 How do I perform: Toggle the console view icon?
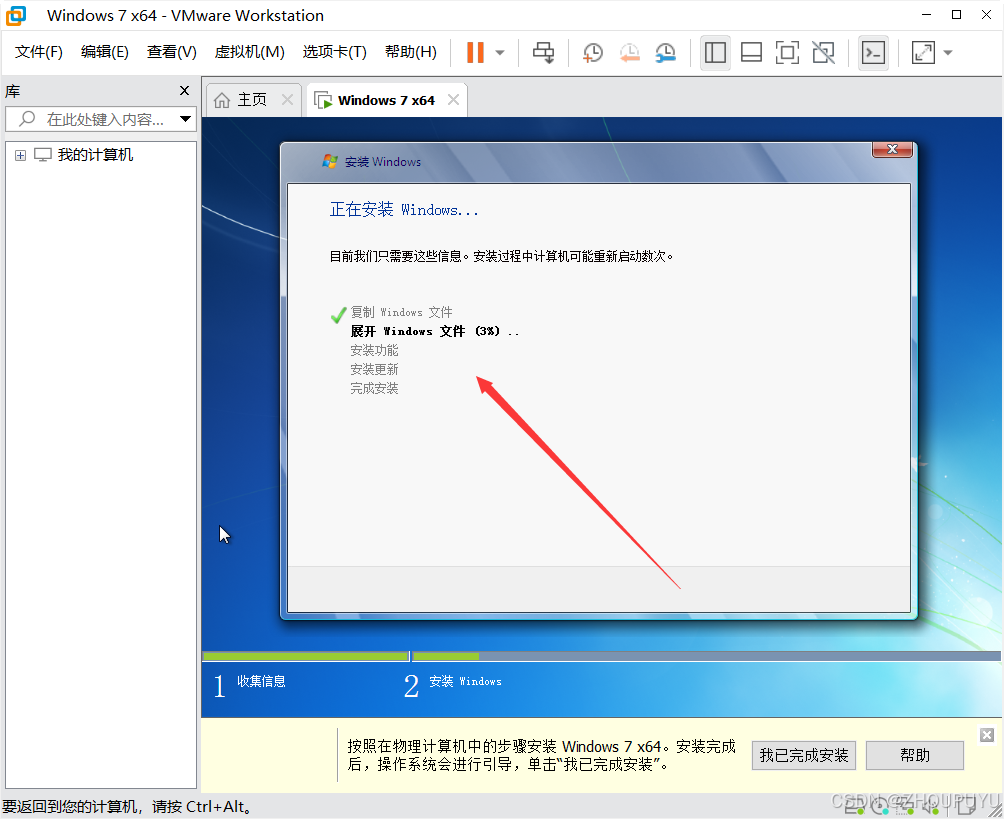tap(873, 53)
